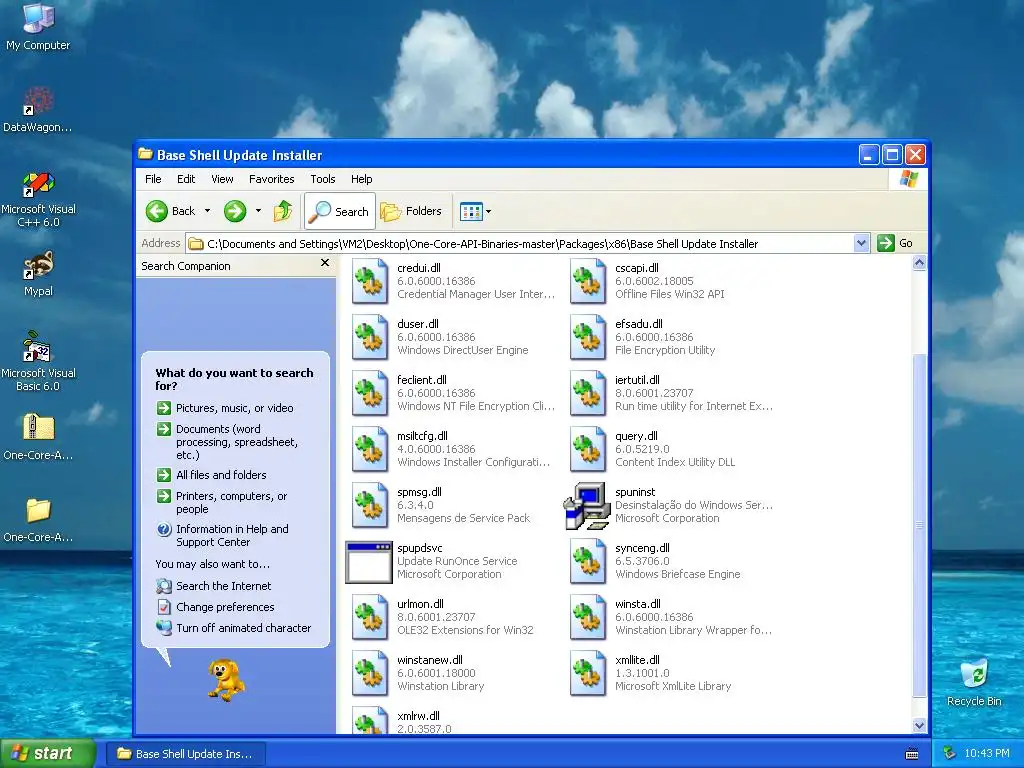Select the msiltcfg.dll file icon

click(x=370, y=450)
